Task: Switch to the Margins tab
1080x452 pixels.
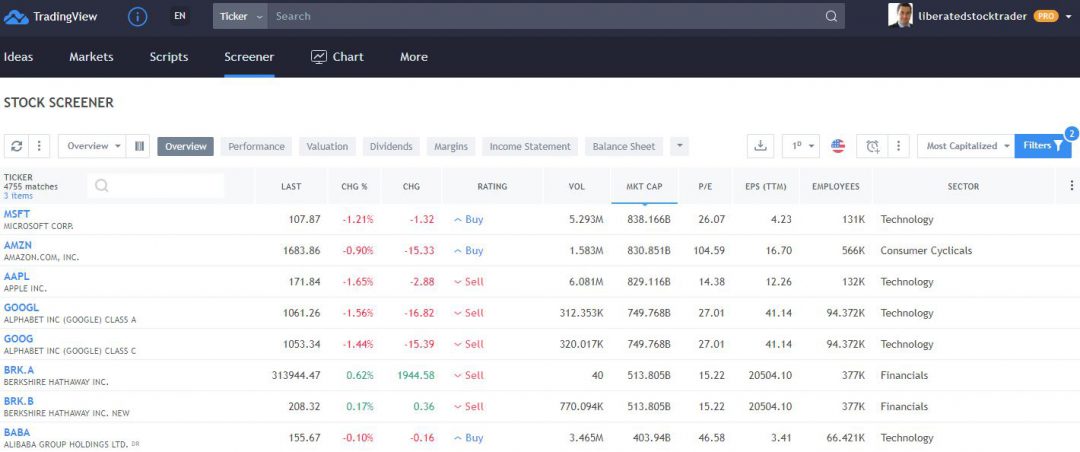Action: tap(451, 146)
